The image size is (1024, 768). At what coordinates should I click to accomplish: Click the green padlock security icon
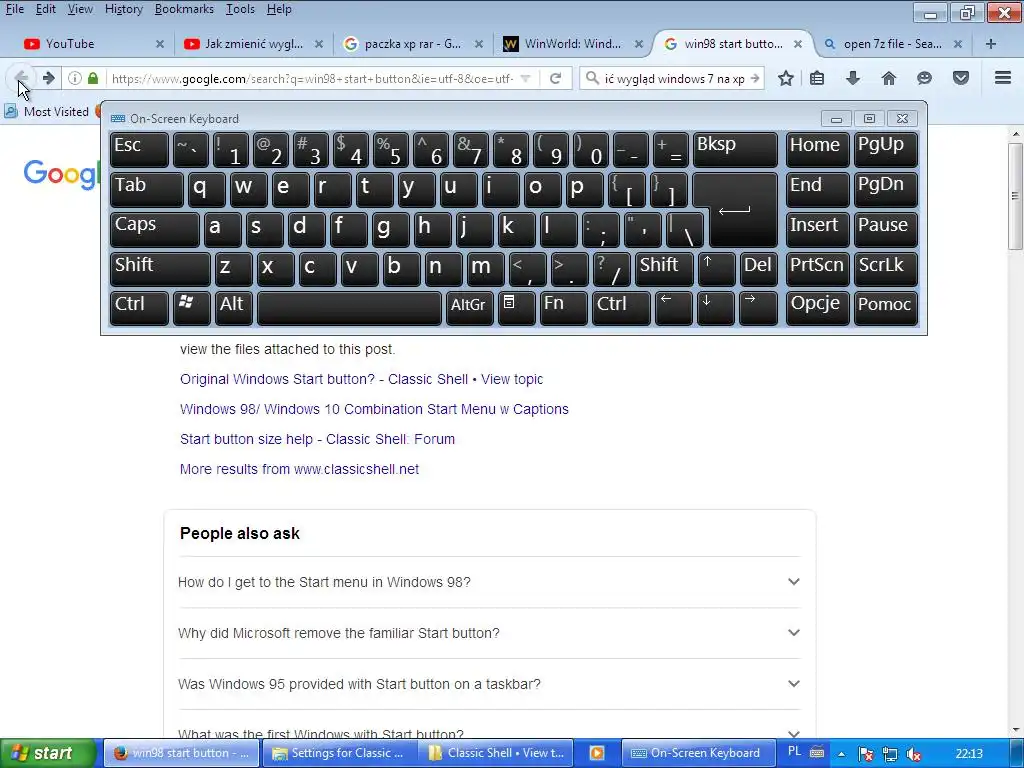[93, 78]
